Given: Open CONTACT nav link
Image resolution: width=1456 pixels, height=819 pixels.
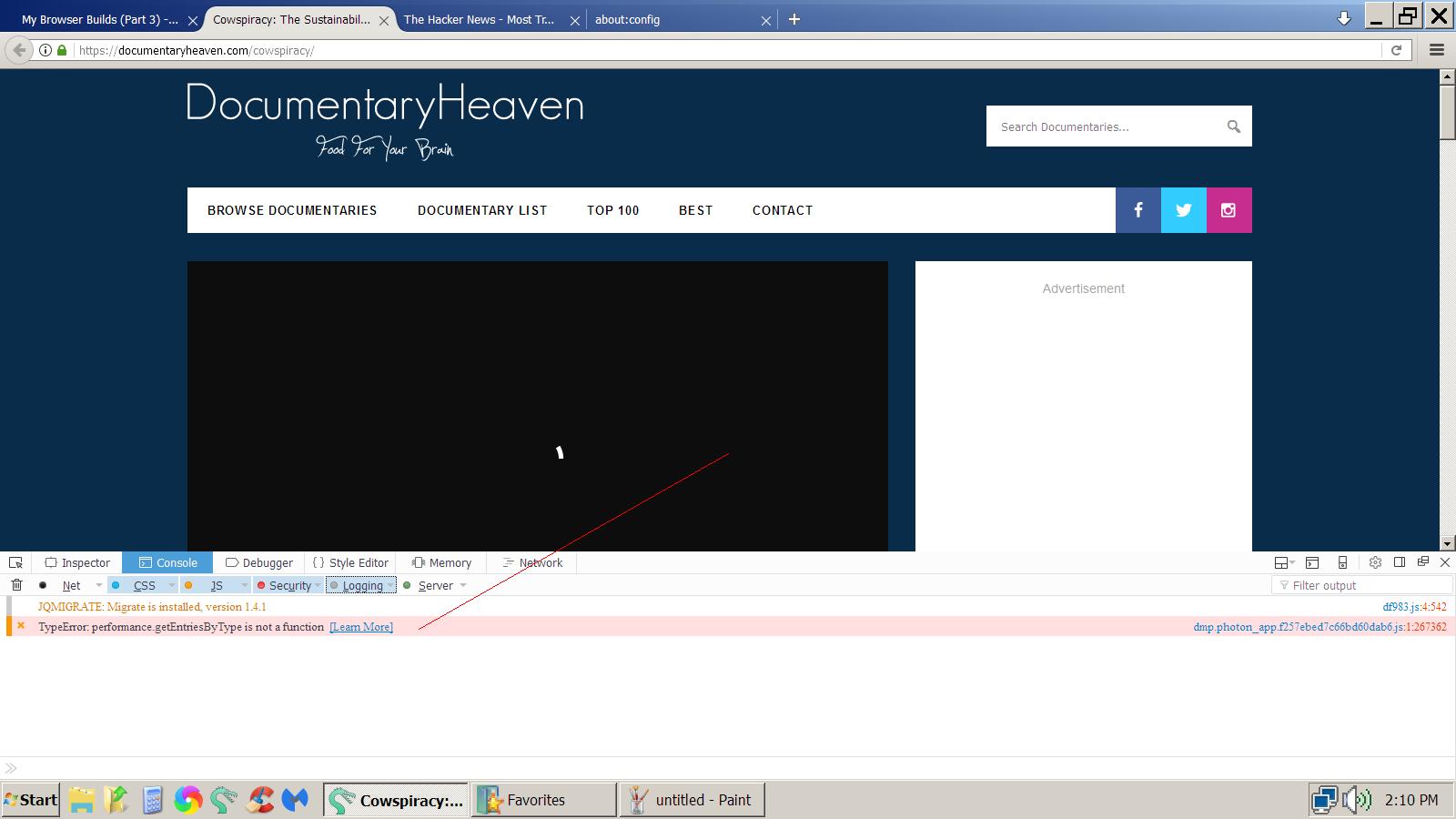Looking at the screenshot, I should [x=783, y=210].
